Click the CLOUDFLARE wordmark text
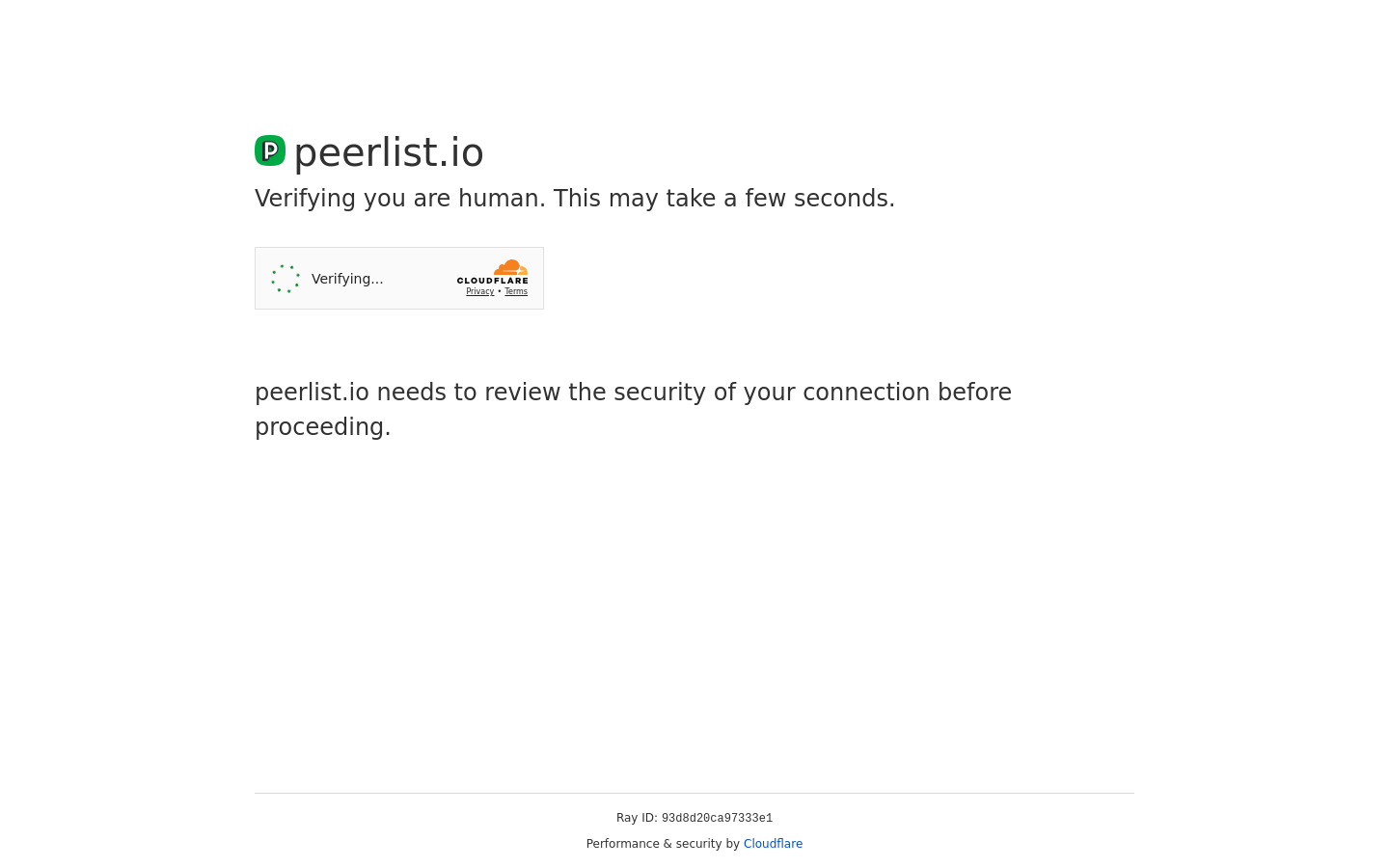The width and height of the screenshot is (1389, 868). (x=492, y=281)
